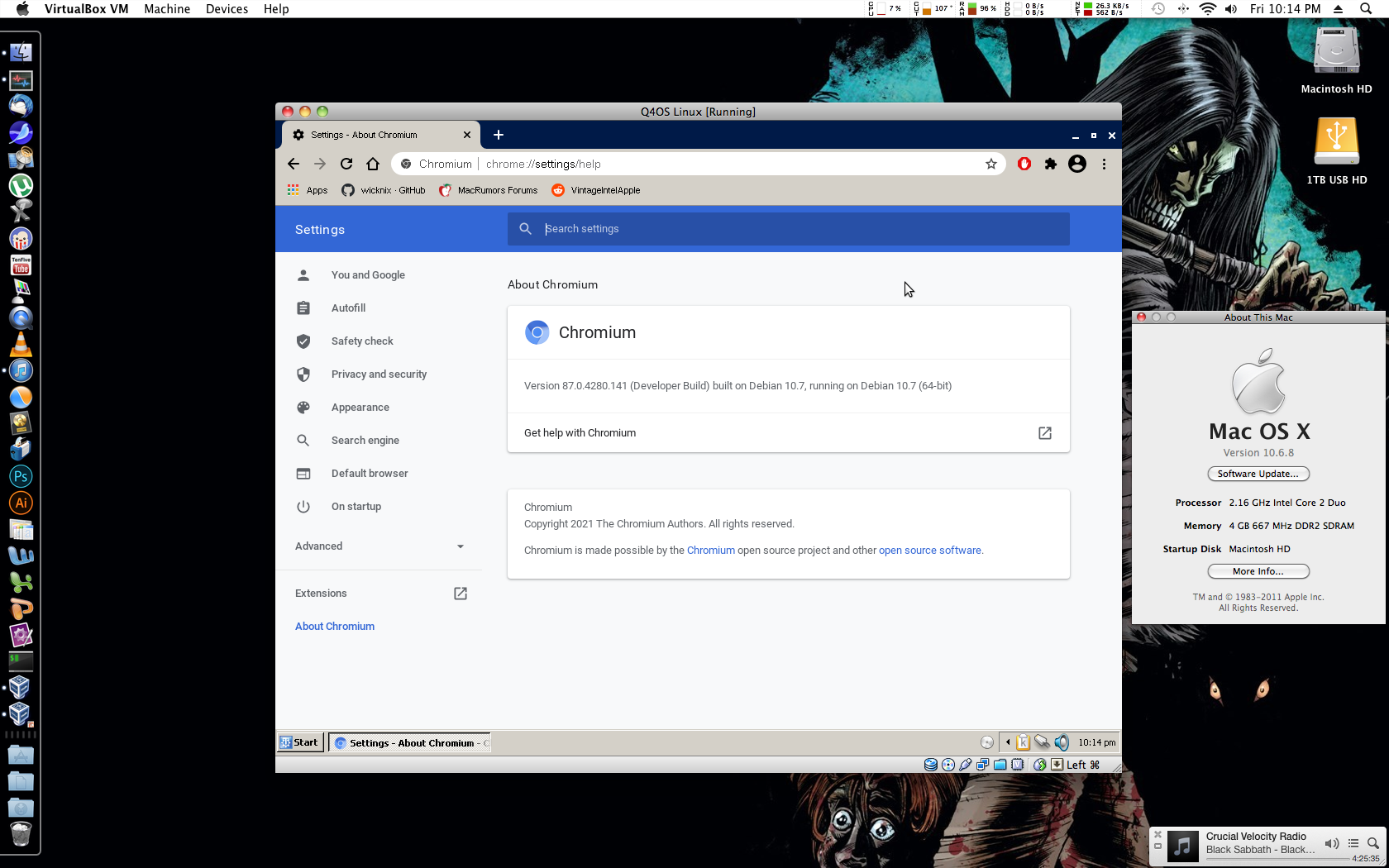The width and height of the screenshot is (1389, 868).
Task: Open the VintageIntelApple bookmark
Action: point(596,190)
